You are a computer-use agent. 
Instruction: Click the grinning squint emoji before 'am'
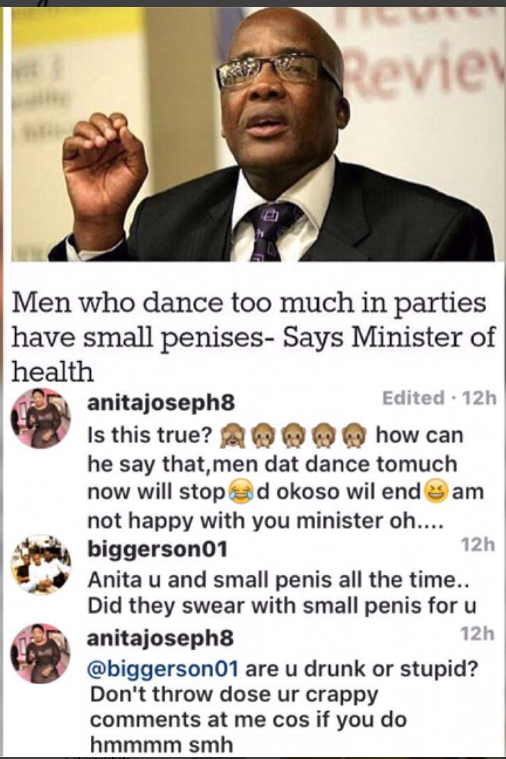point(436,492)
